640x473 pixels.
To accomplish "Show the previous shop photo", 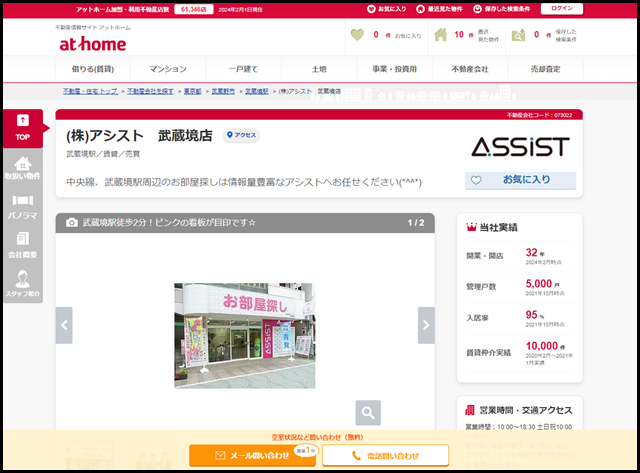I will tap(64, 325).
